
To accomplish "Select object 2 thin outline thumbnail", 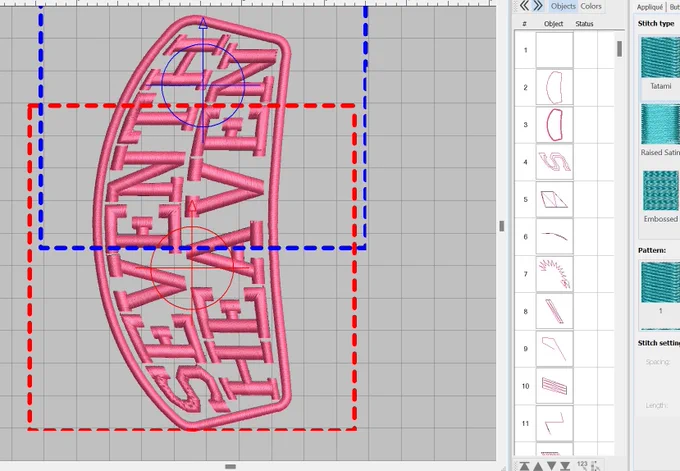I will click(554, 87).
